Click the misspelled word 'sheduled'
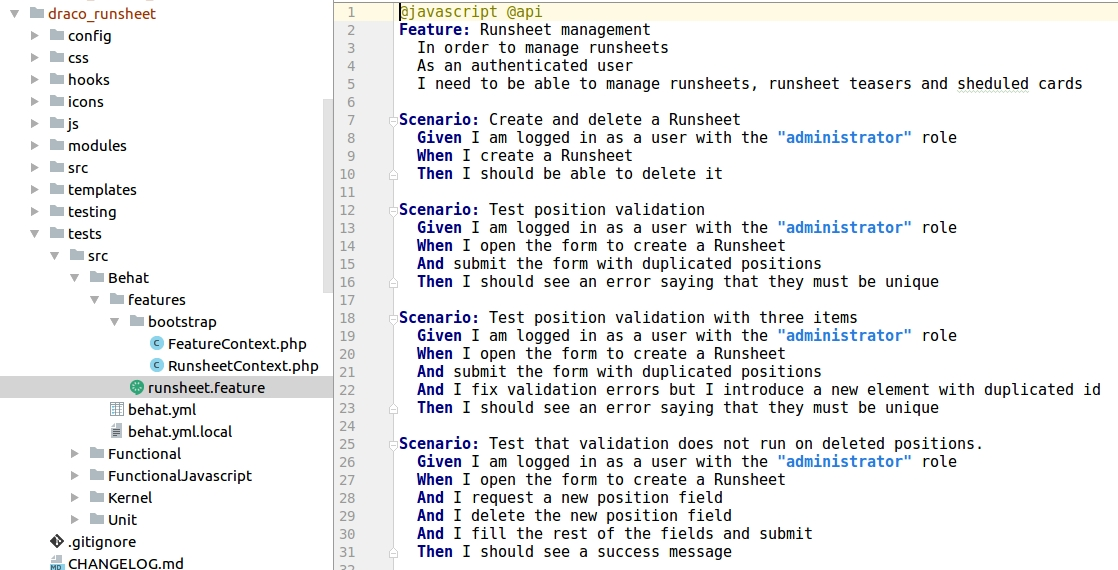Image resolution: width=1118 pixels, height=570 pixels. click(993, 83)
